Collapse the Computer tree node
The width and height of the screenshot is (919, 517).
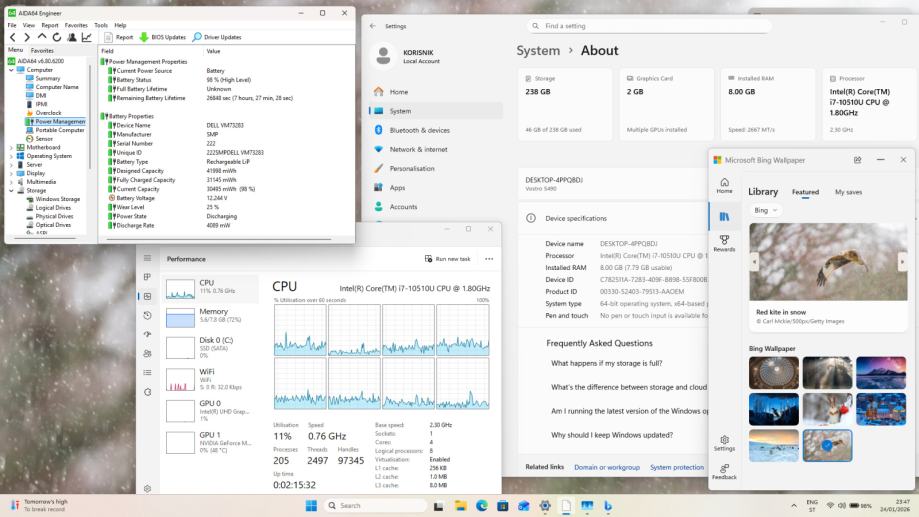point(11,70)
